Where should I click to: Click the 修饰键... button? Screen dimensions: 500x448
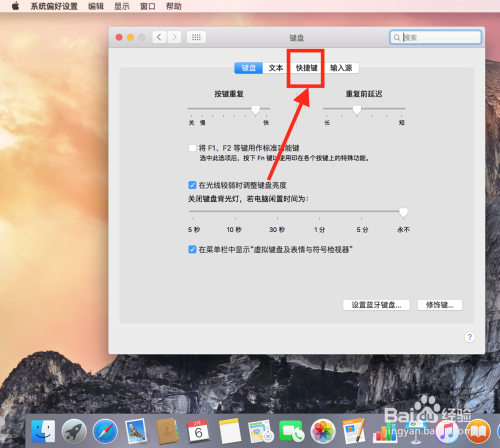[x=440, y=305]
